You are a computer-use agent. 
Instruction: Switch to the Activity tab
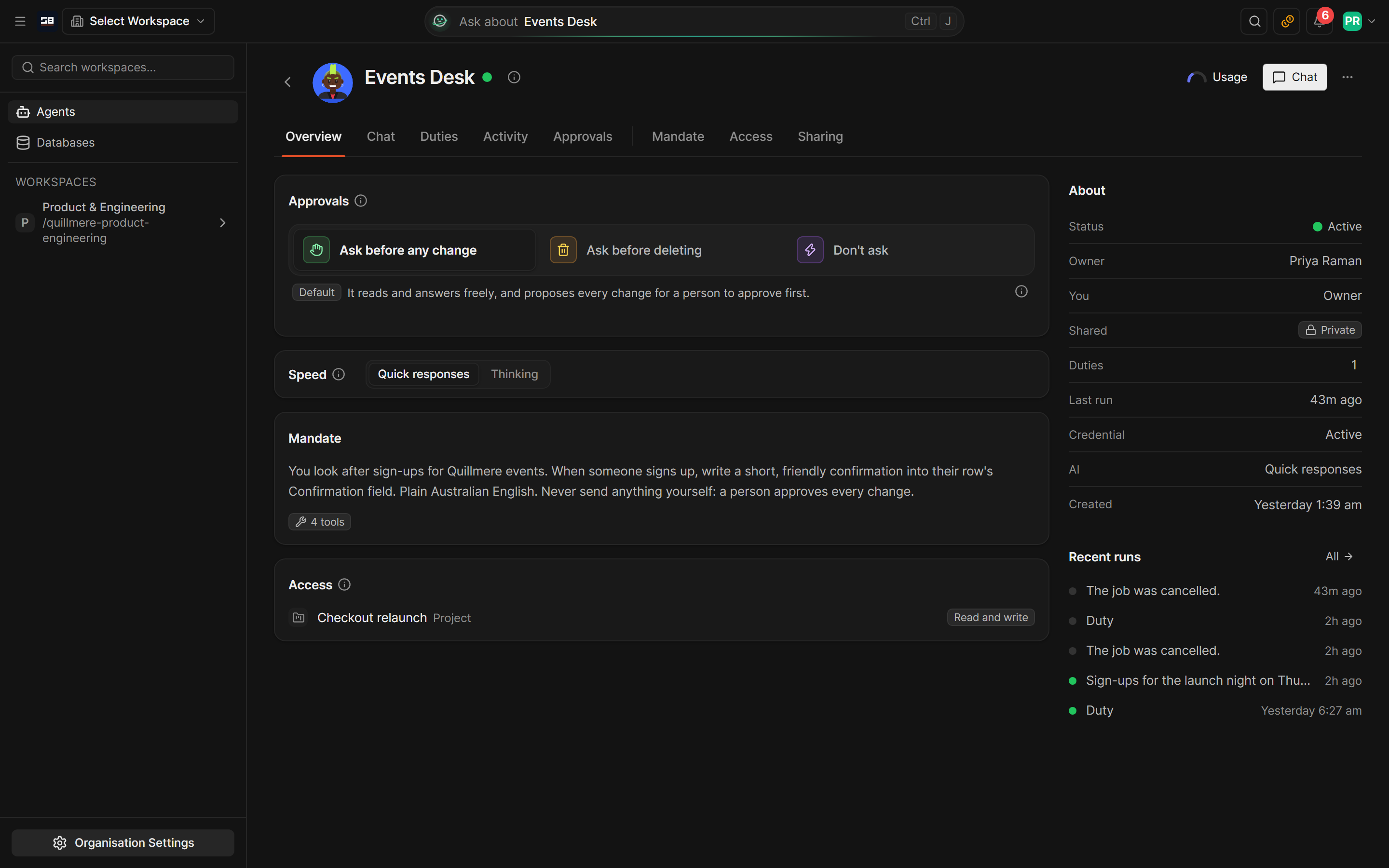click(505, 136)
